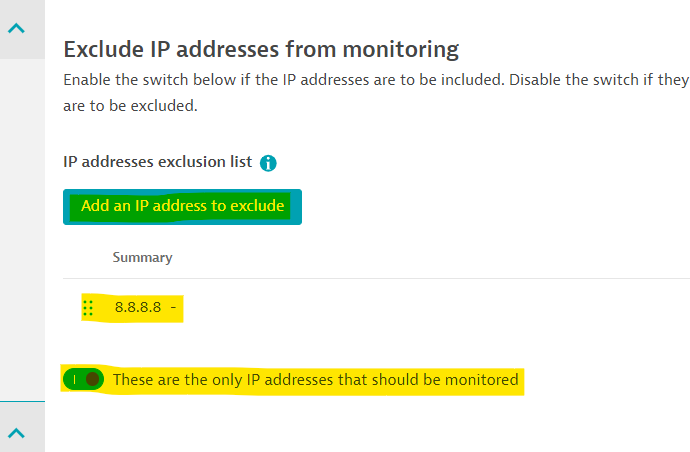Click the bottom-left chevron arrow
Image resolution: width=690 pixels, height=452 pixels.
(x=16, y=432)
